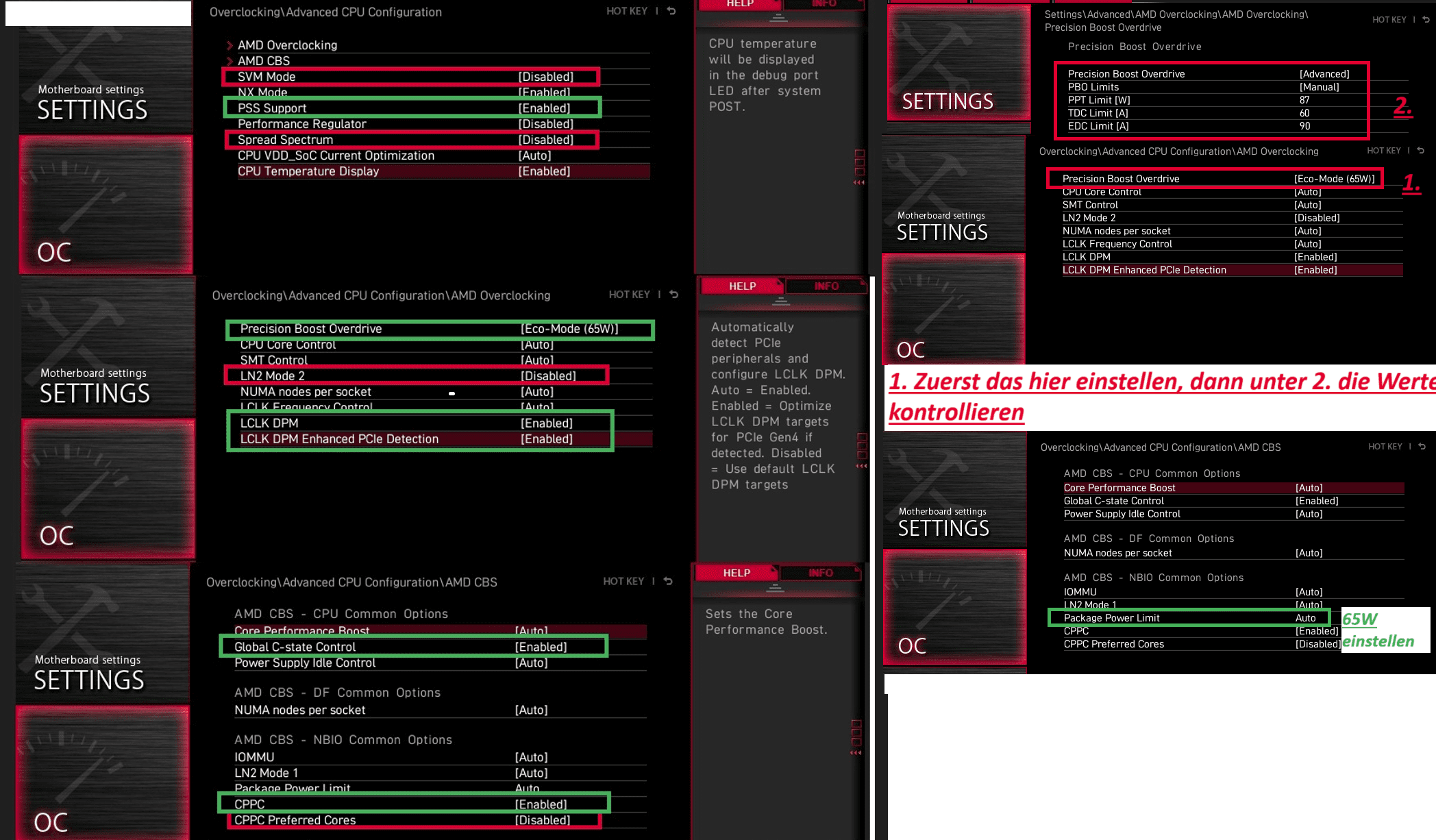
Task: Switch to INFO tab above PCIe detection text
Action: 826,286
